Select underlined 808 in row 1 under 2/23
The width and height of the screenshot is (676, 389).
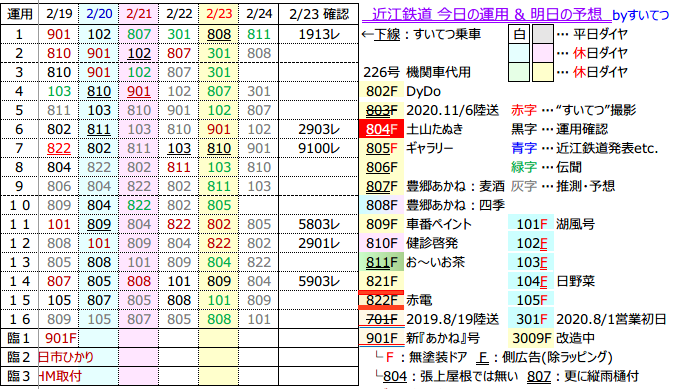click(219, 34)
